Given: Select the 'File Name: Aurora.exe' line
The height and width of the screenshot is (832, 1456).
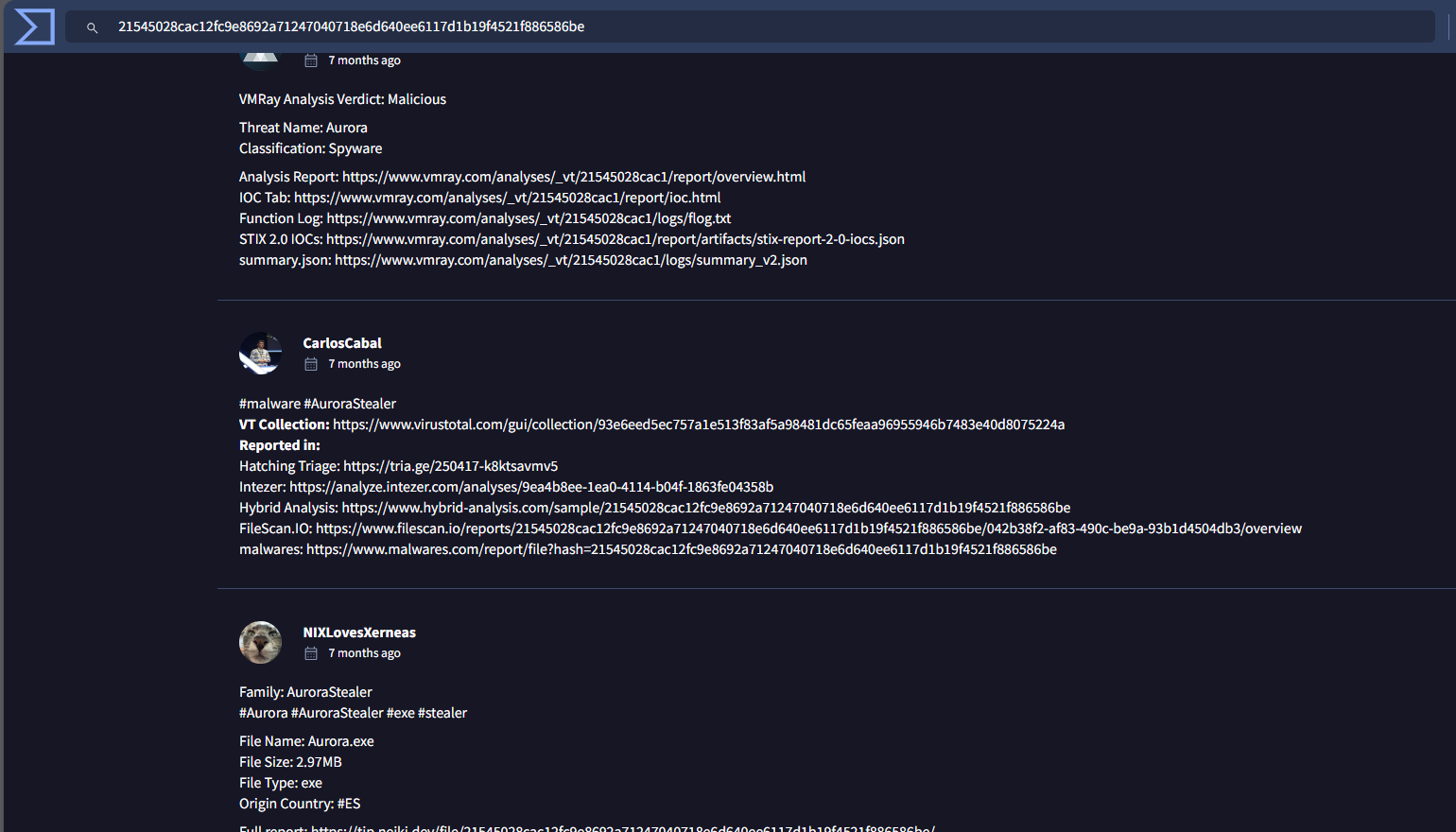Looking at the screenshot, I should click(x=306, y=741).
